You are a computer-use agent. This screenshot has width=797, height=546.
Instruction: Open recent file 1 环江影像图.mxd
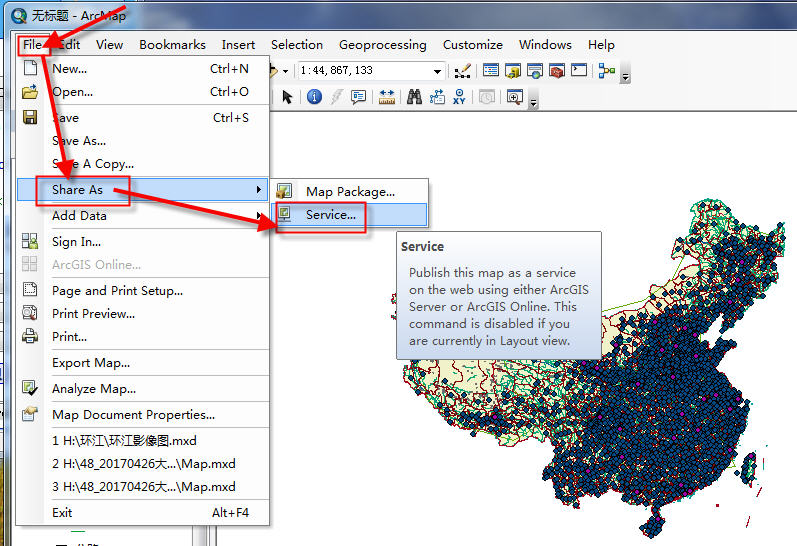(x=143, y=440)
